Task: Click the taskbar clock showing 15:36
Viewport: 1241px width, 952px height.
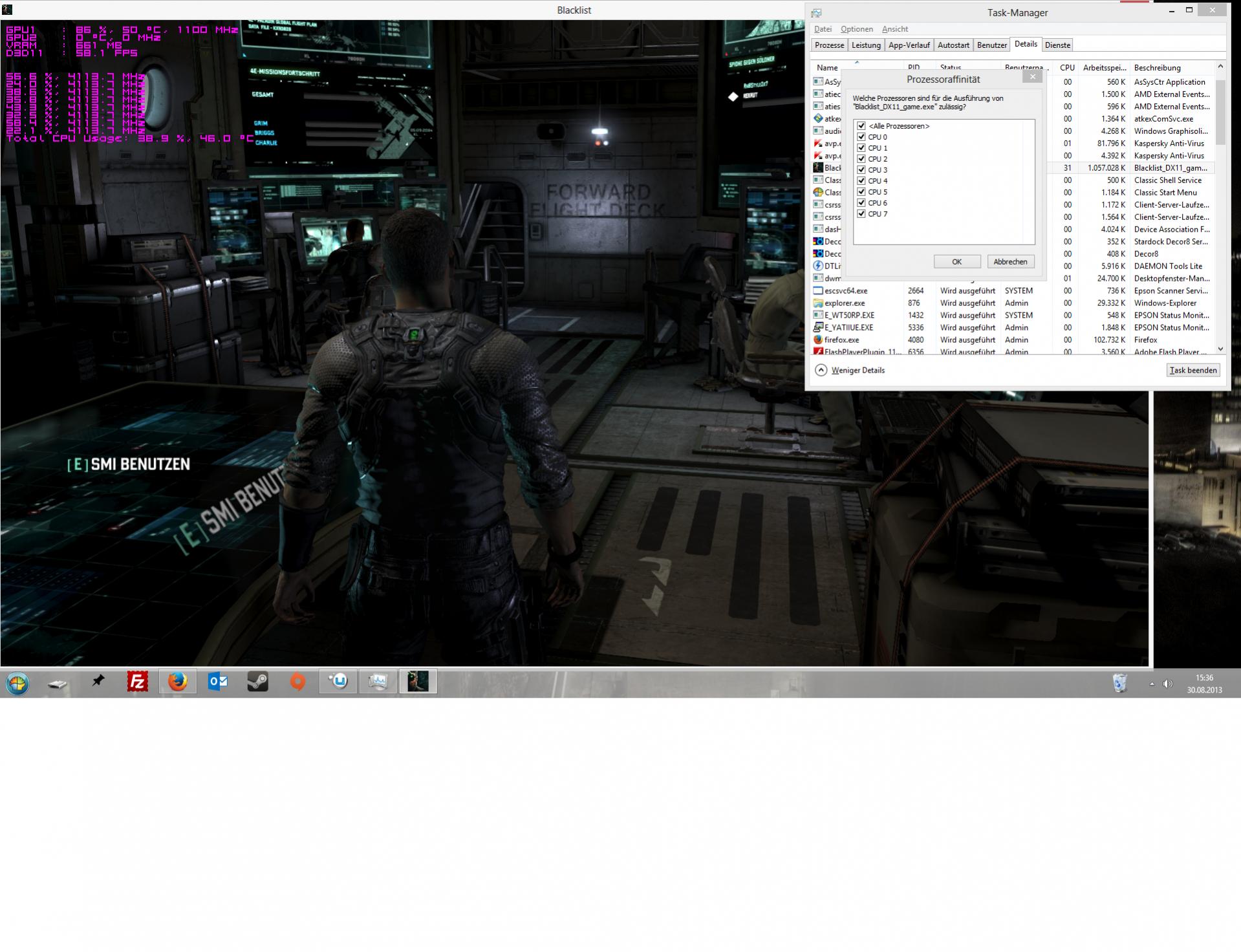Action: click(x=1204, y=684)
